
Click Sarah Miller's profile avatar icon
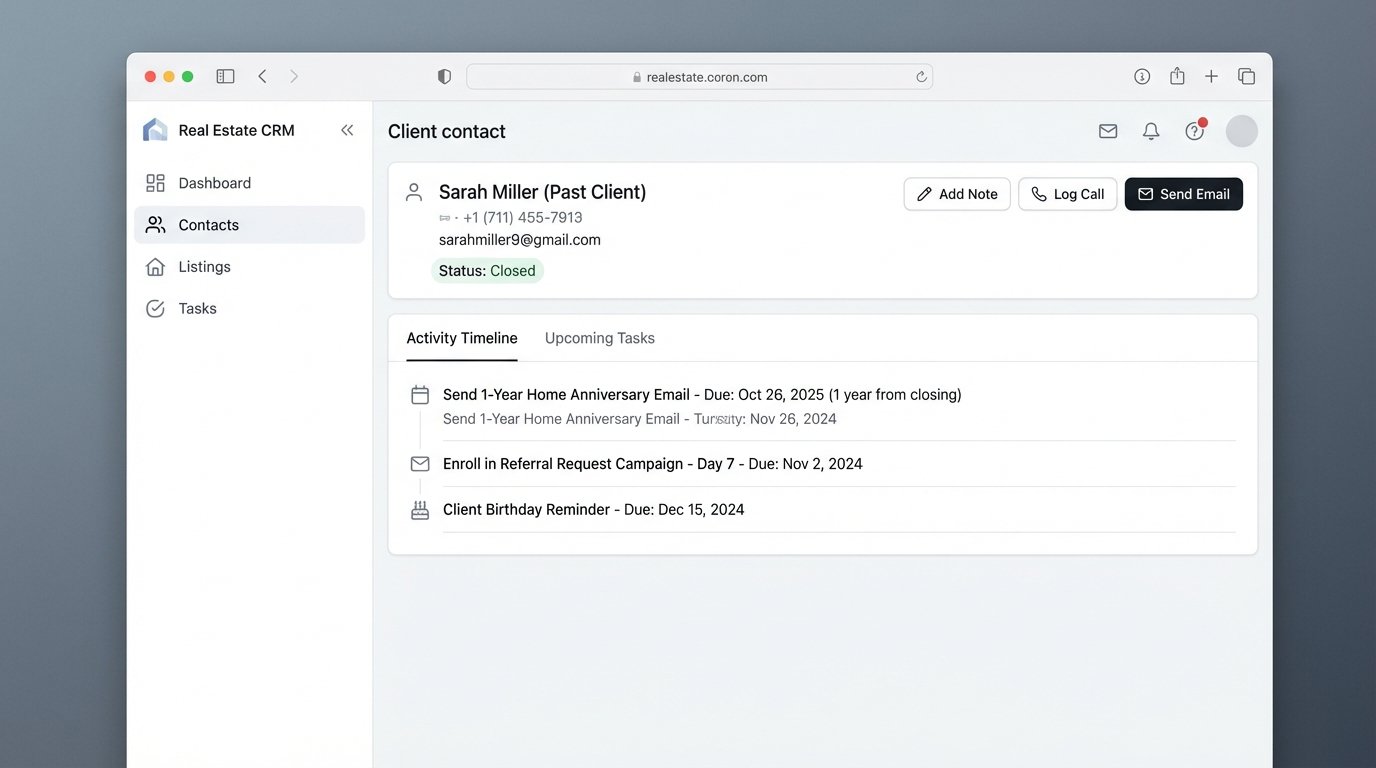tap(414, 192)
